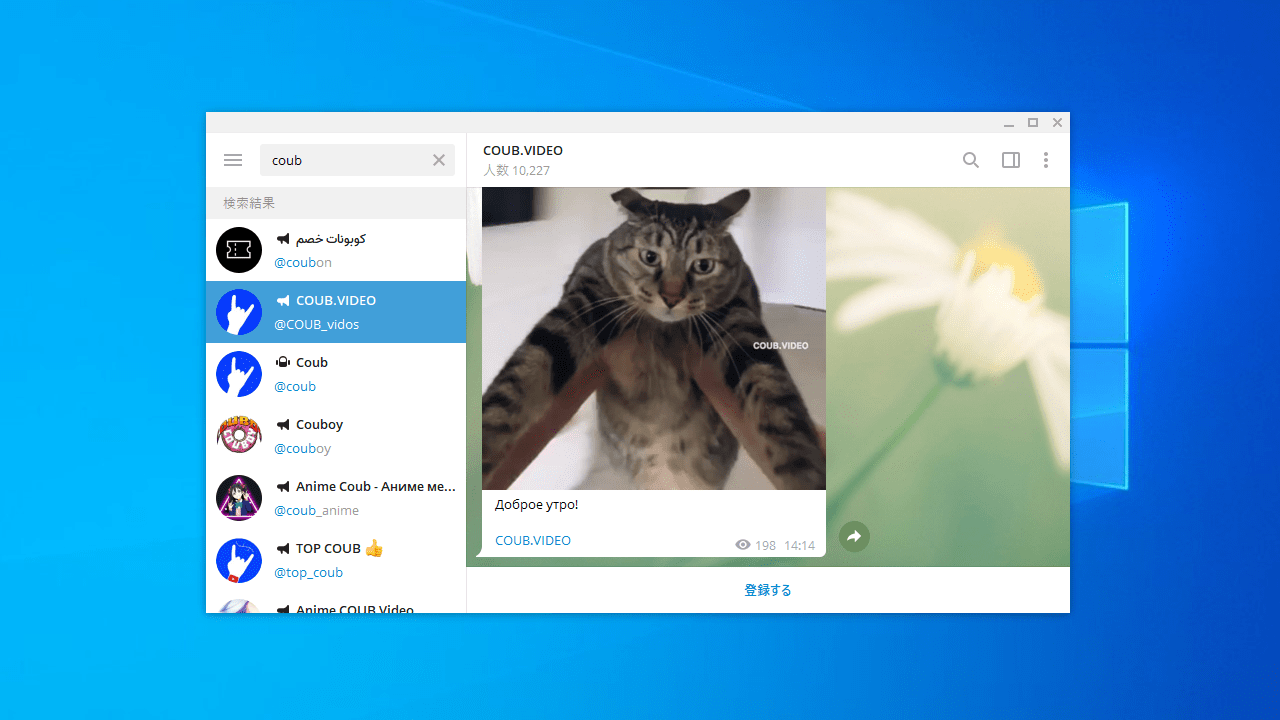This screenshot has height=720, width=1280.
Task: Click the black ticket avatar of @coubon
Action: click(239, 250)
